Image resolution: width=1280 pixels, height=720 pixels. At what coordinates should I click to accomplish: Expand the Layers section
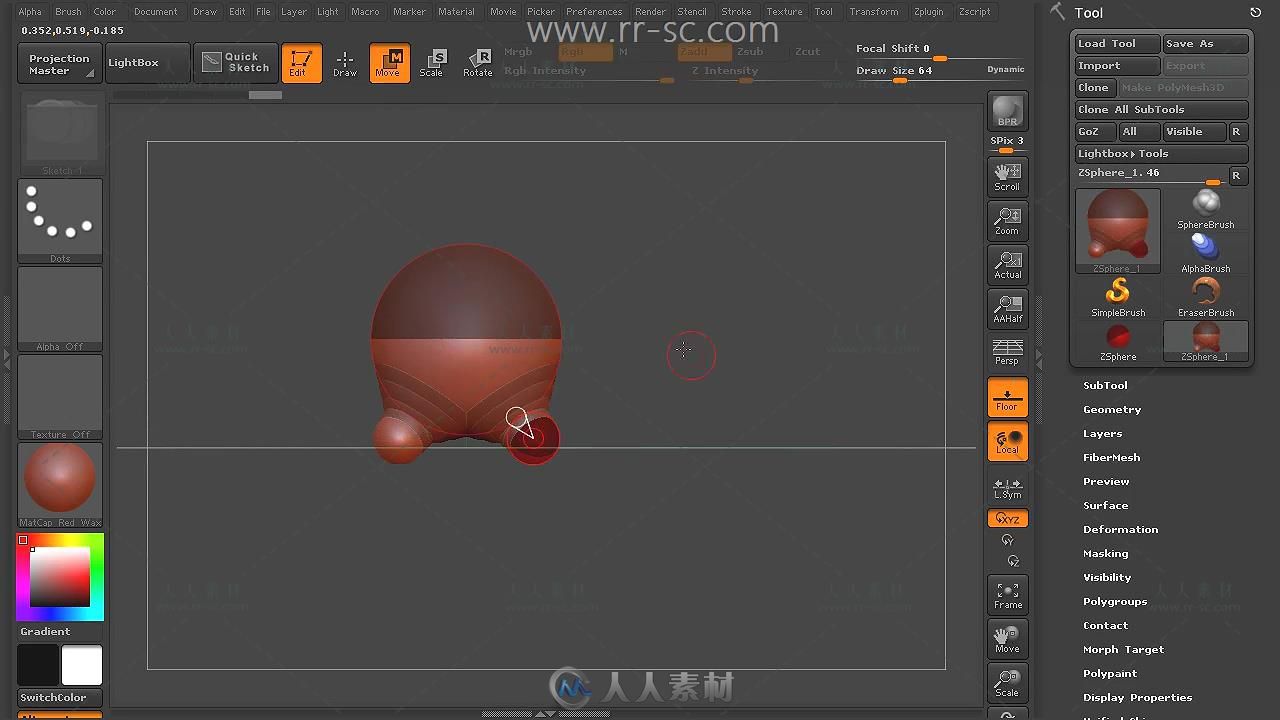1102,433
